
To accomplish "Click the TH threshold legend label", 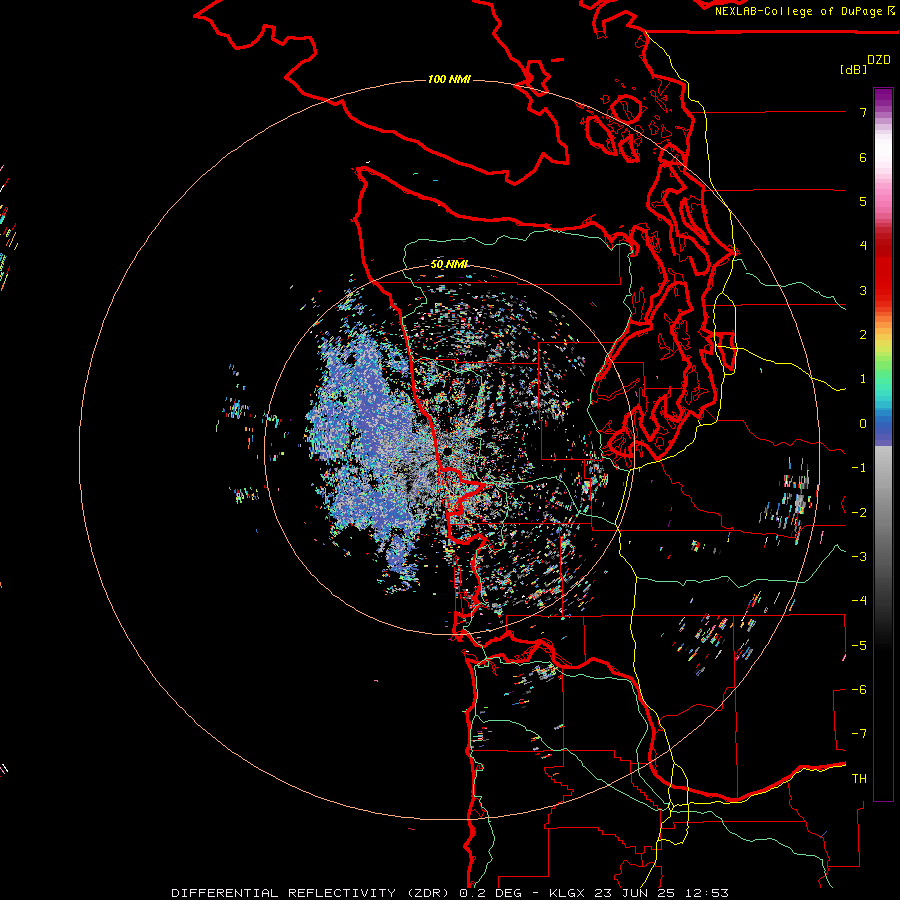I will 859,779.
